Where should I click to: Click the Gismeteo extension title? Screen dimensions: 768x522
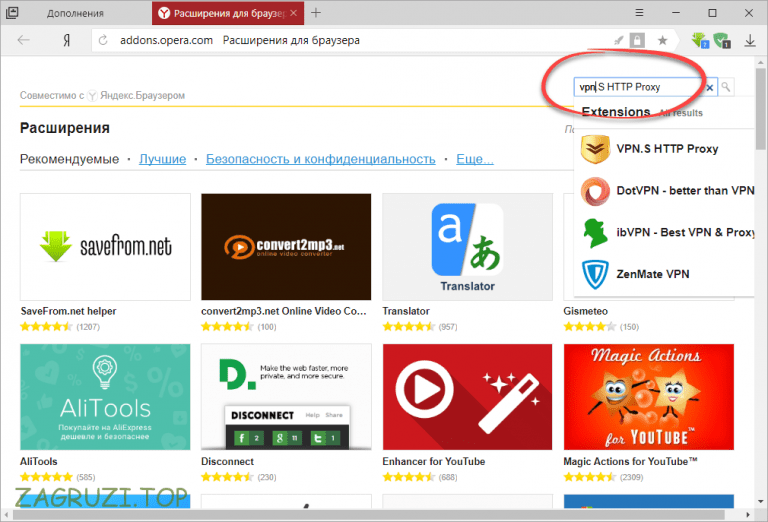pos(585,311)
